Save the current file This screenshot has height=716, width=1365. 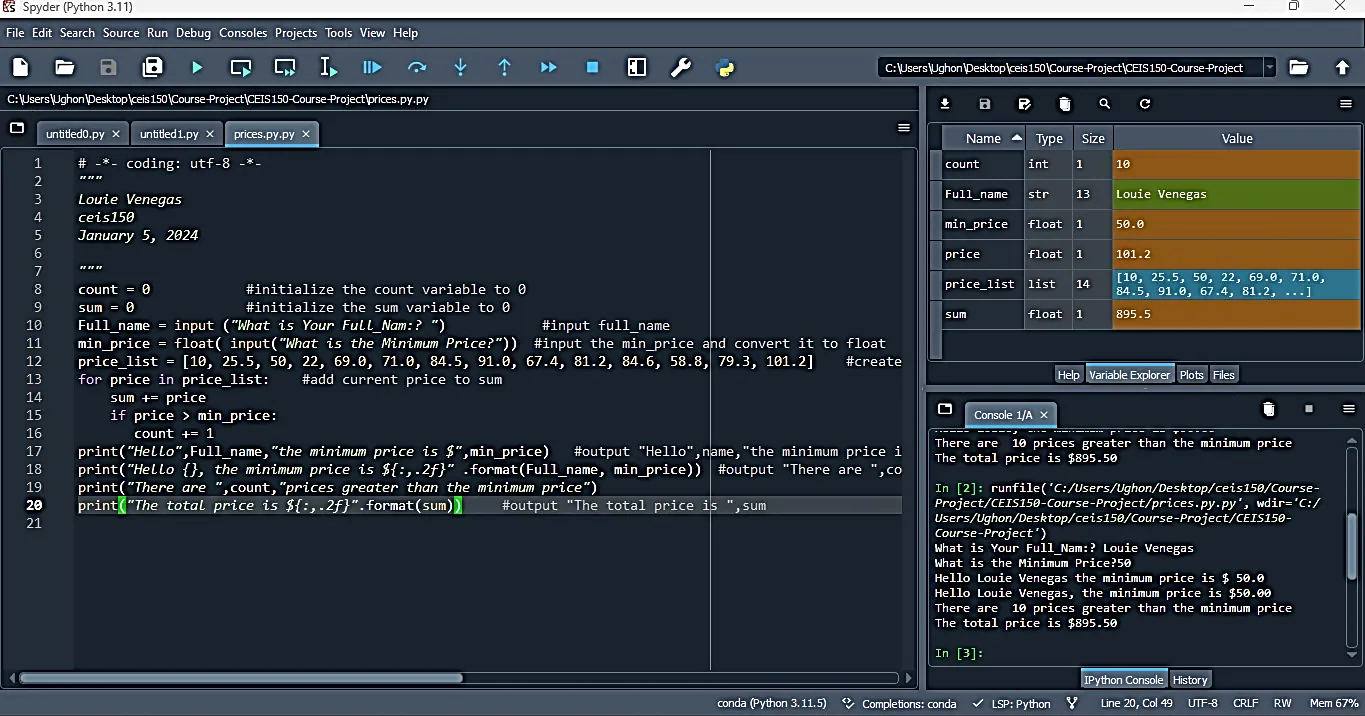(x=108, y=67)
